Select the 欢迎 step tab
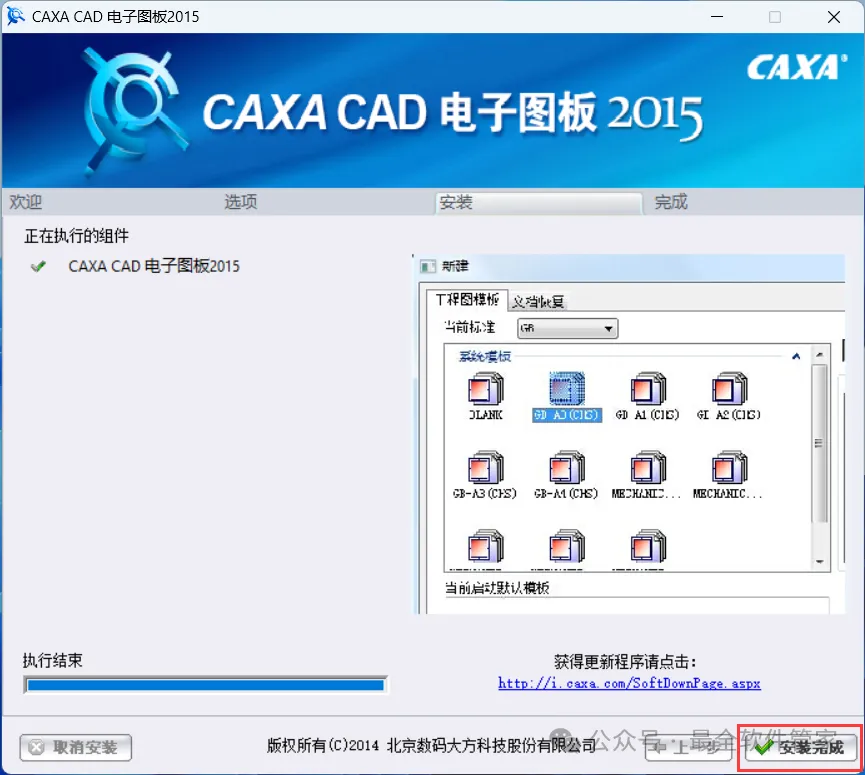Viewport: 865px width, 775px height. pos(25,202)
